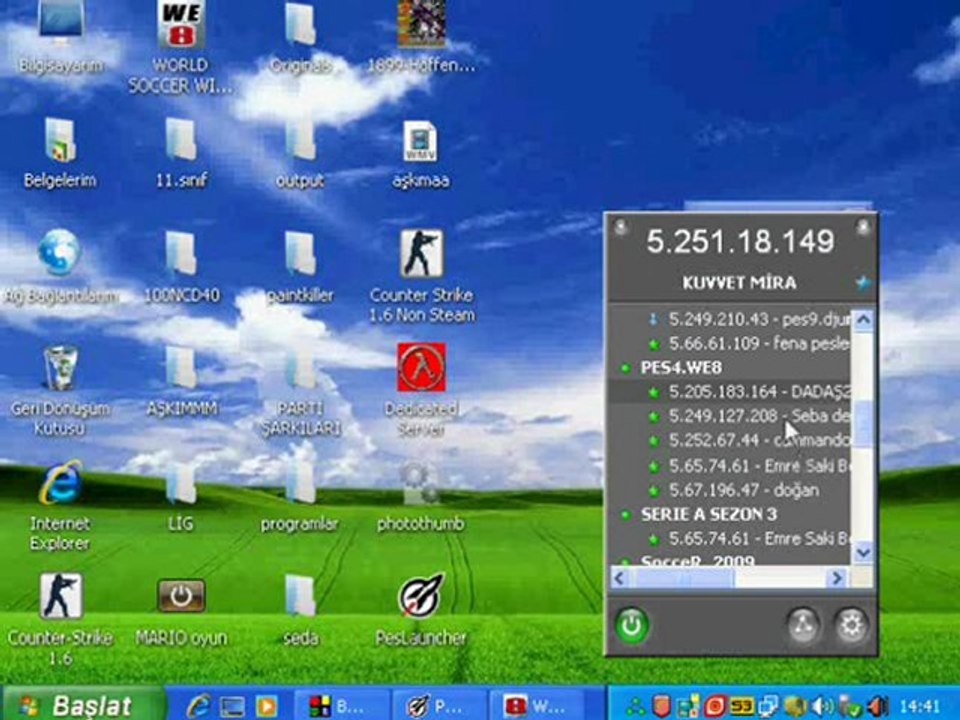The width and height of the screenshot is (960, 720).
Task: Click the media player quick launch icon
Action: tap(266, 707)
